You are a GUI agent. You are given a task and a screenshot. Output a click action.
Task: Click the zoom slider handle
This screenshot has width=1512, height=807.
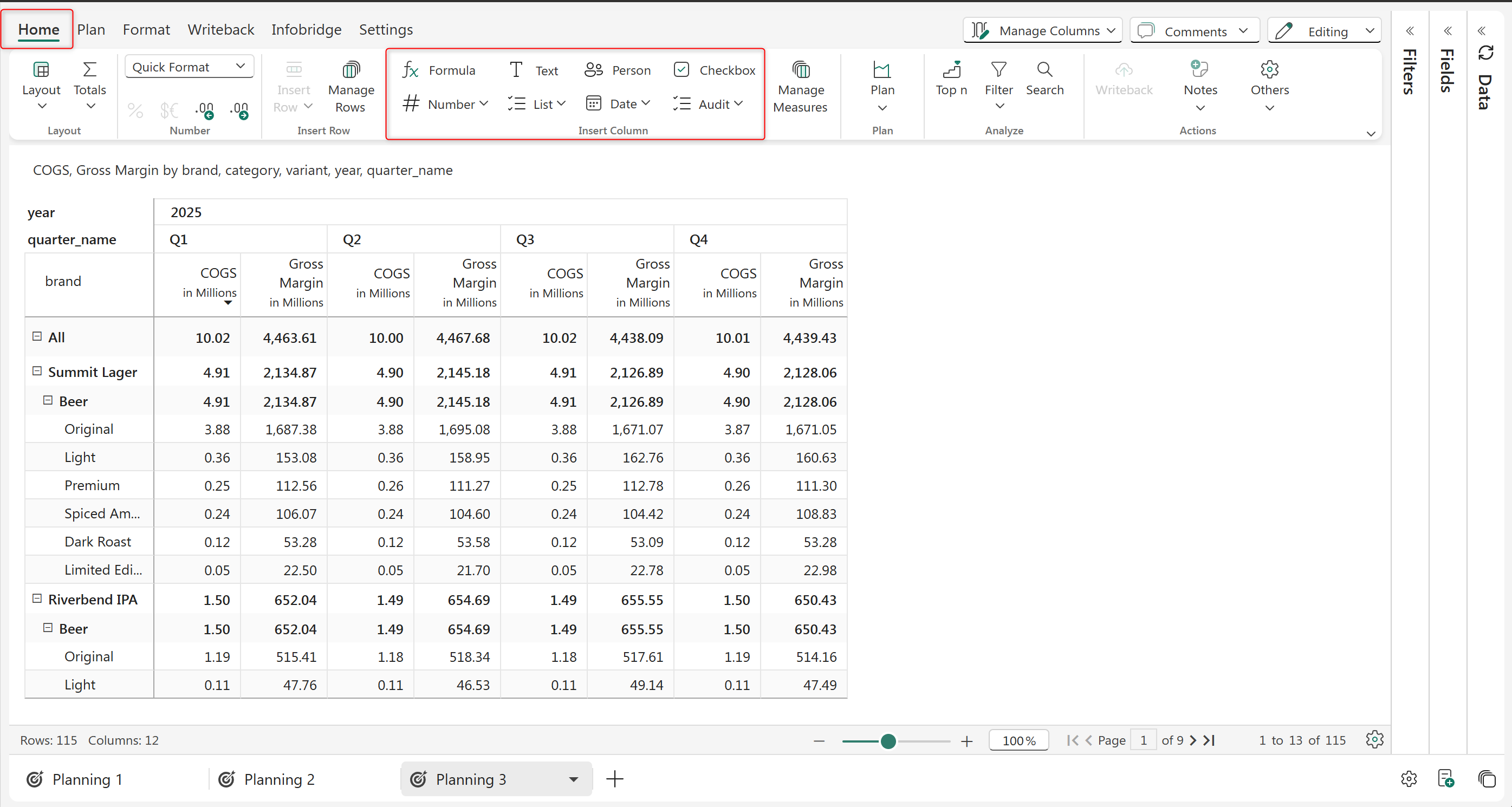coord(888,741)
